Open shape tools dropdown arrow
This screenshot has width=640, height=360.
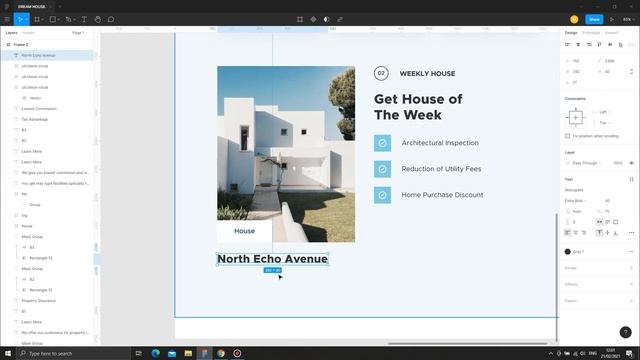point(58,20)
